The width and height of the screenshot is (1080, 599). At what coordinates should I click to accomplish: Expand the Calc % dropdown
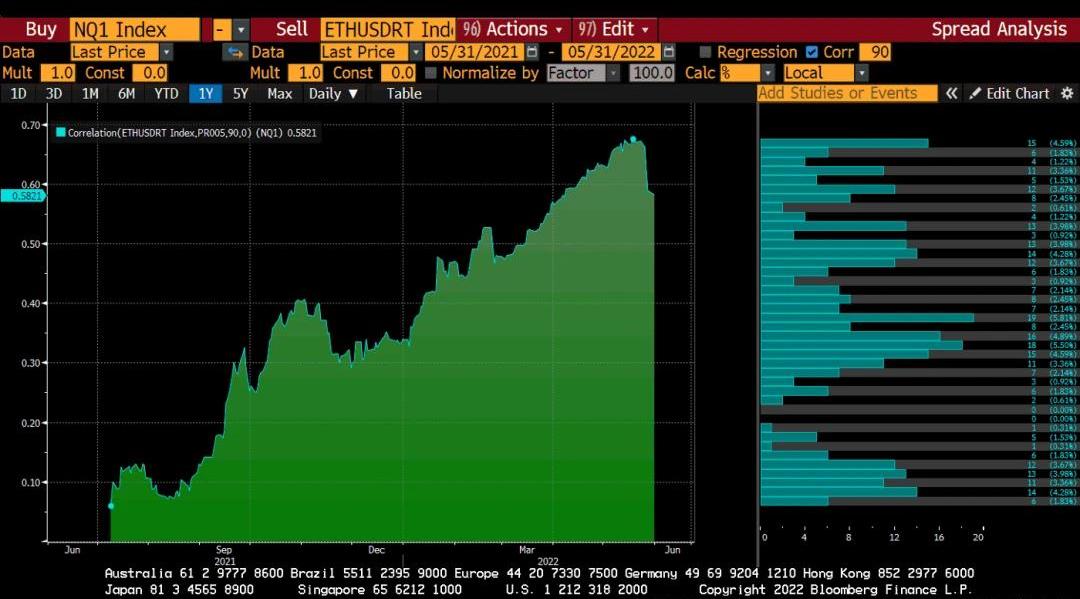tap(767, 73)
